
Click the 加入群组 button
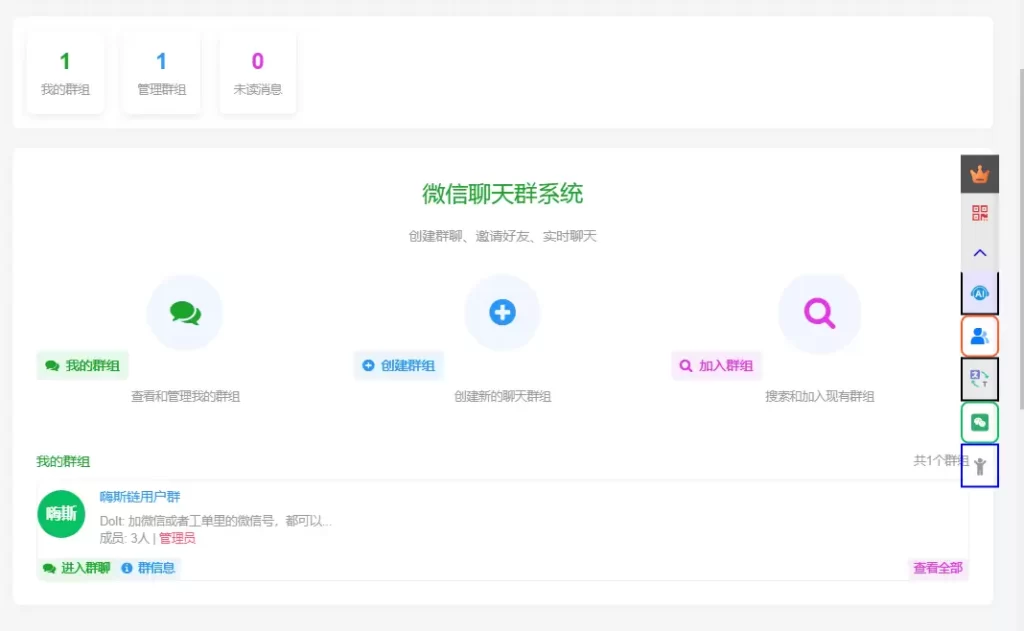tap(716, 366)
